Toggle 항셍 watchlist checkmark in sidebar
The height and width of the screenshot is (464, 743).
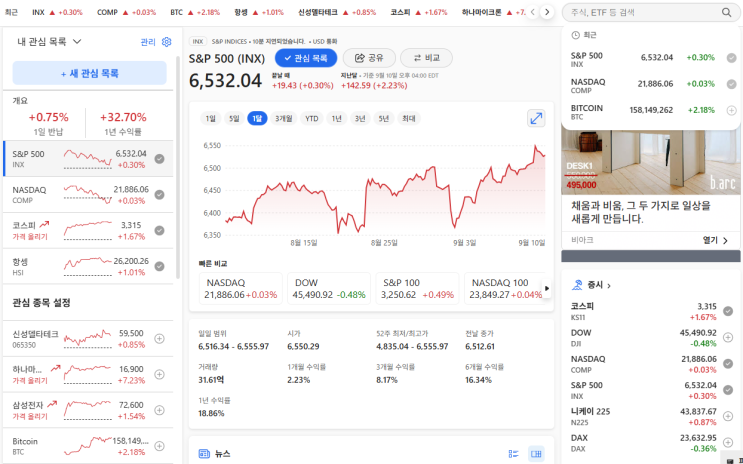point(160,266)
